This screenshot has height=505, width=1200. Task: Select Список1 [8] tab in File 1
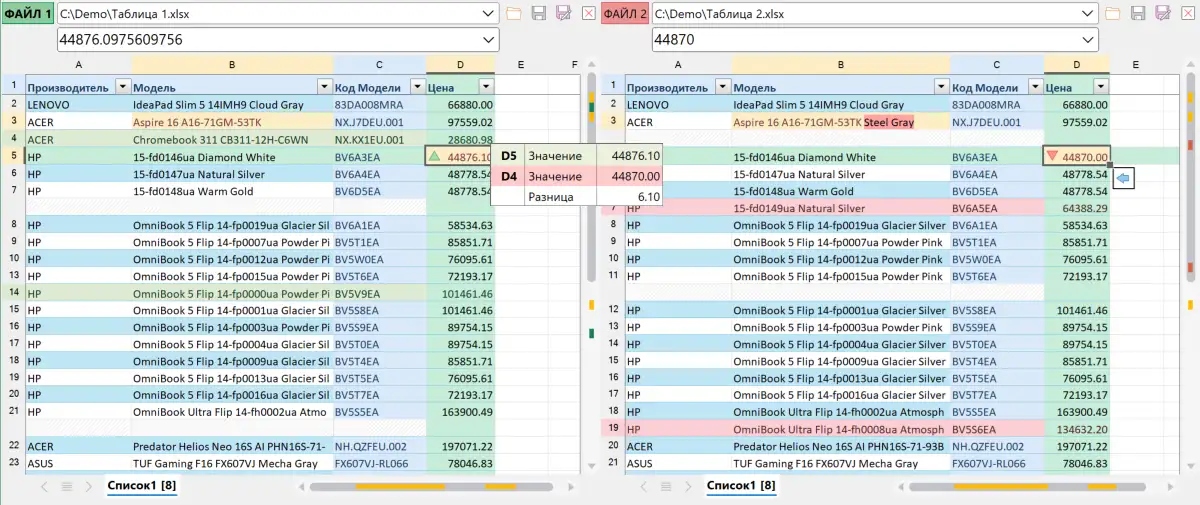142,486
